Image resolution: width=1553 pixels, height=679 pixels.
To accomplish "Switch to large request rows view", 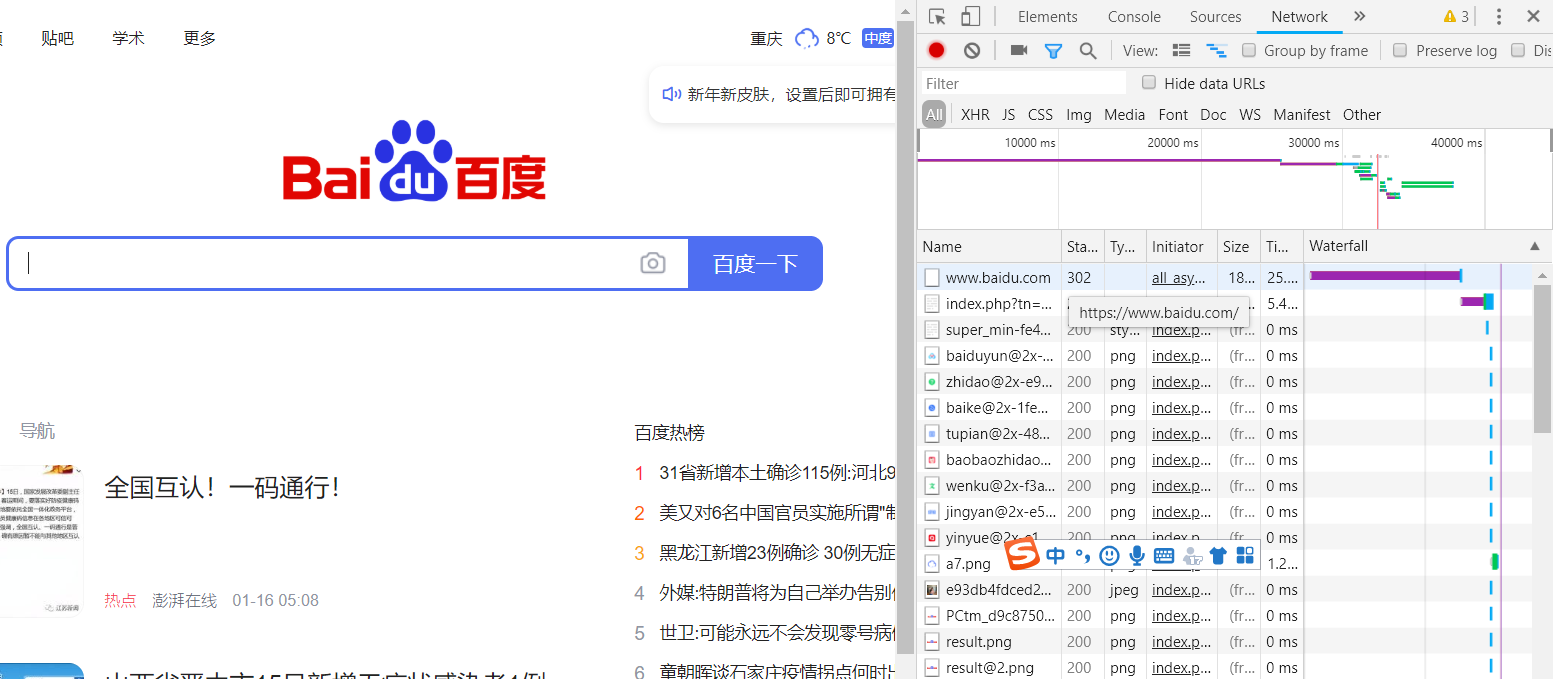I will [1181, 50].
